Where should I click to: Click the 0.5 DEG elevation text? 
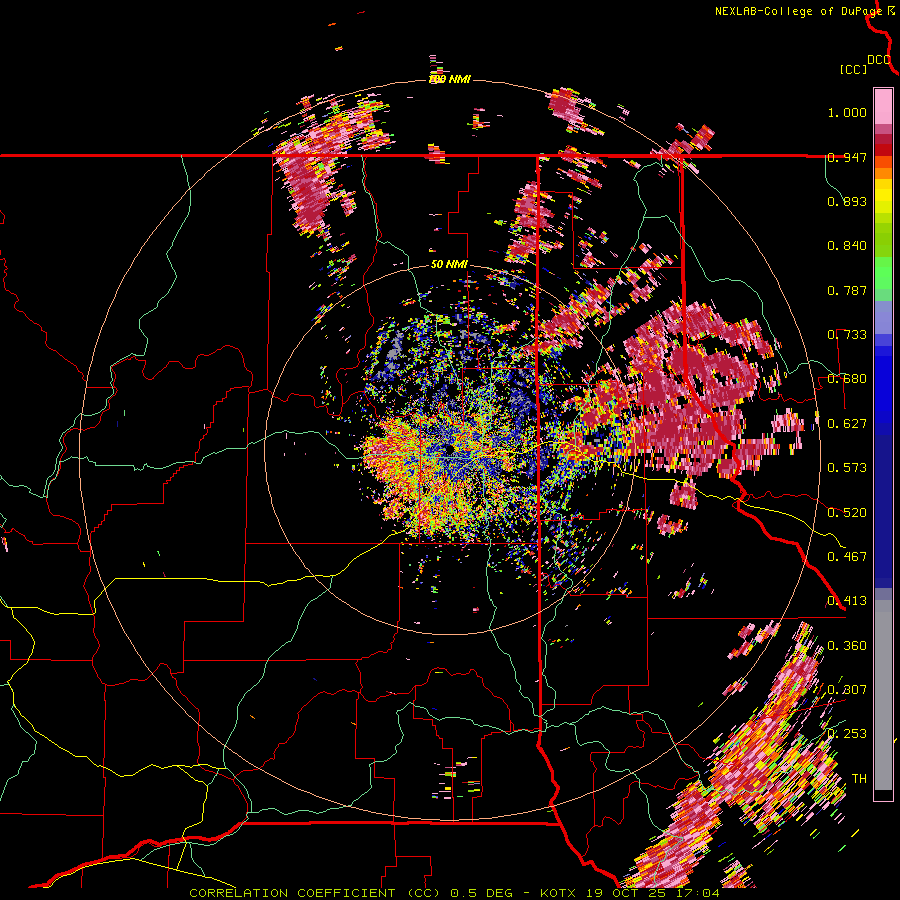coord(483,893)
